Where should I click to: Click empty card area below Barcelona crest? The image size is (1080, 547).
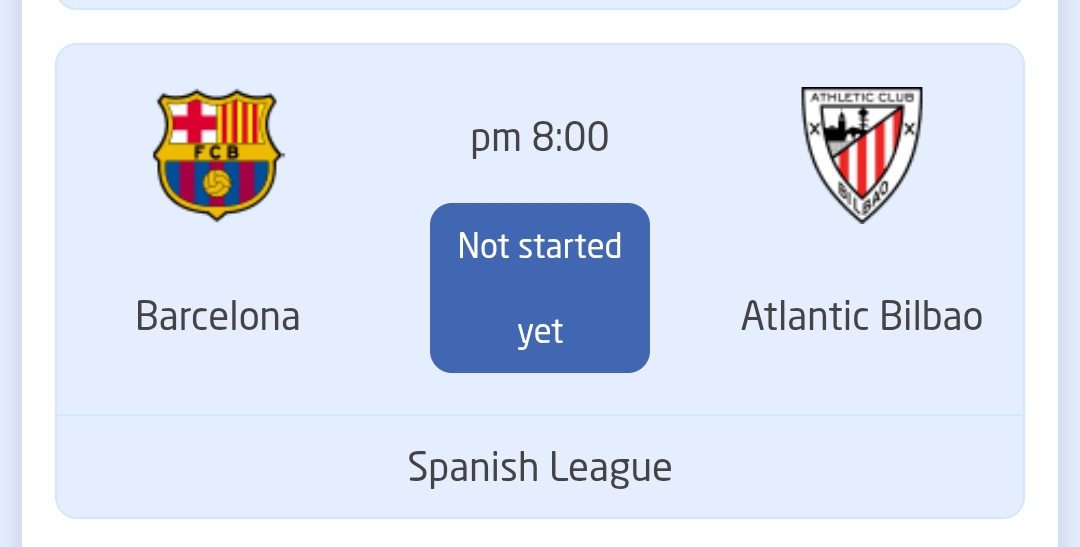217,258
